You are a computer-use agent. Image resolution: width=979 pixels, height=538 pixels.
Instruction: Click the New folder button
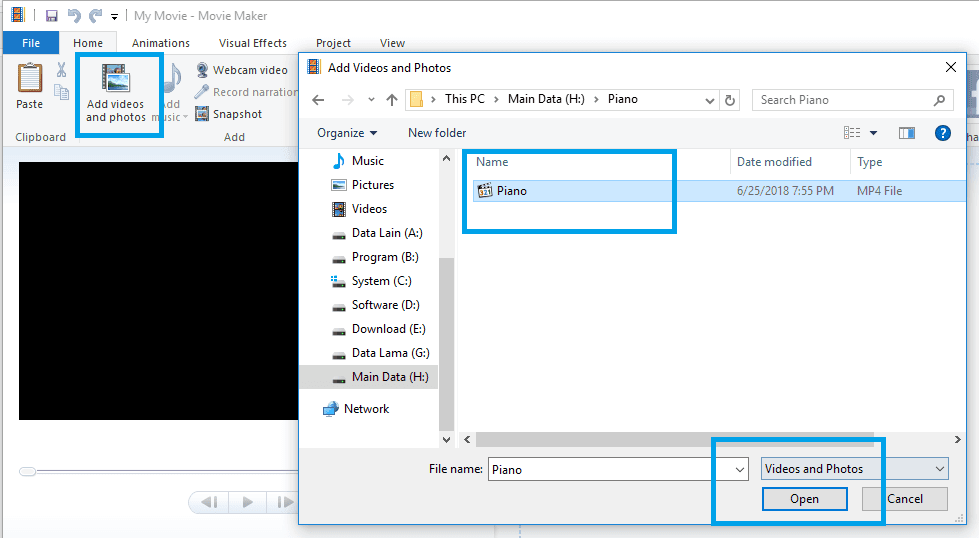tap(437, 133)
